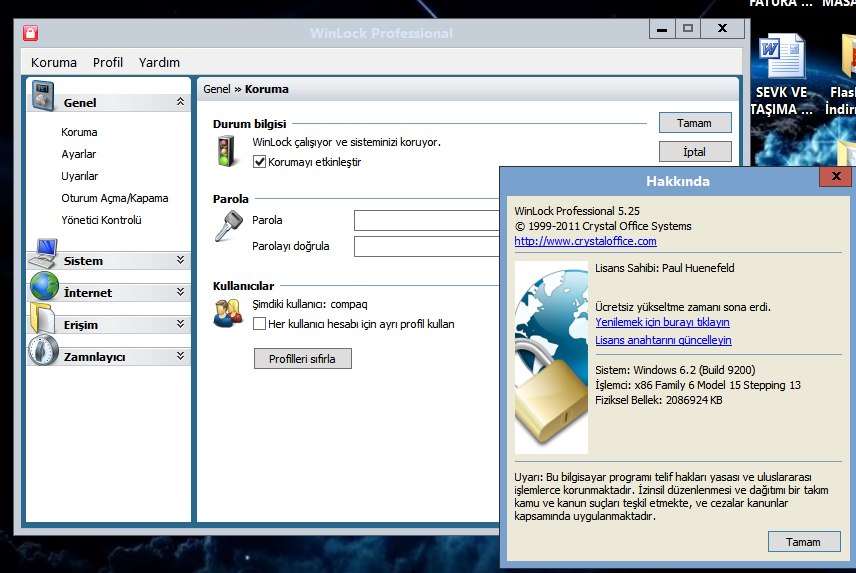
Task: Click the Fiziksel Bellek: 2086924 KB text
Action: [659, 400]
